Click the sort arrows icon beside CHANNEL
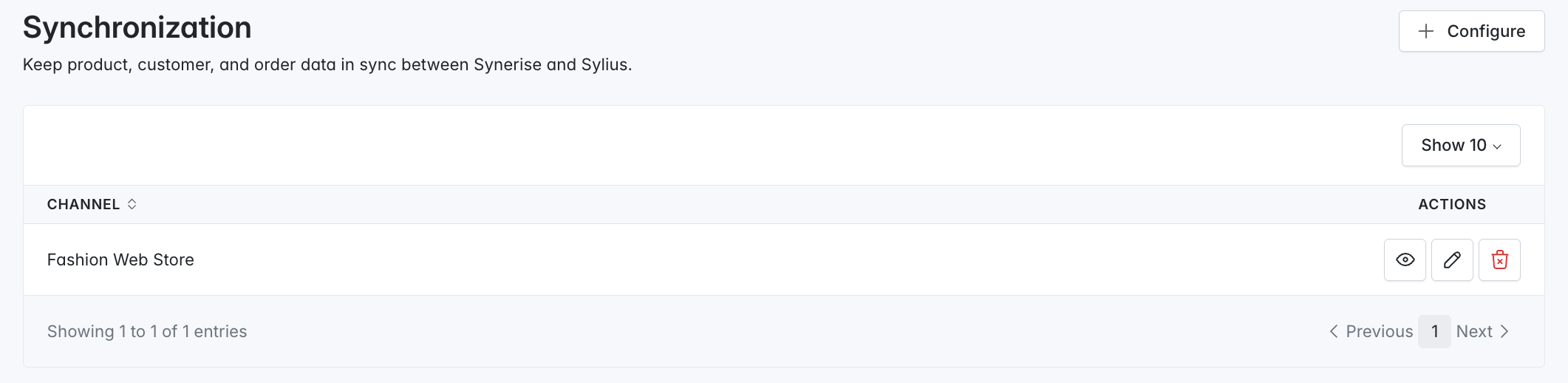The height and width of the screenshot is (383, 1568). pos(132,204)
